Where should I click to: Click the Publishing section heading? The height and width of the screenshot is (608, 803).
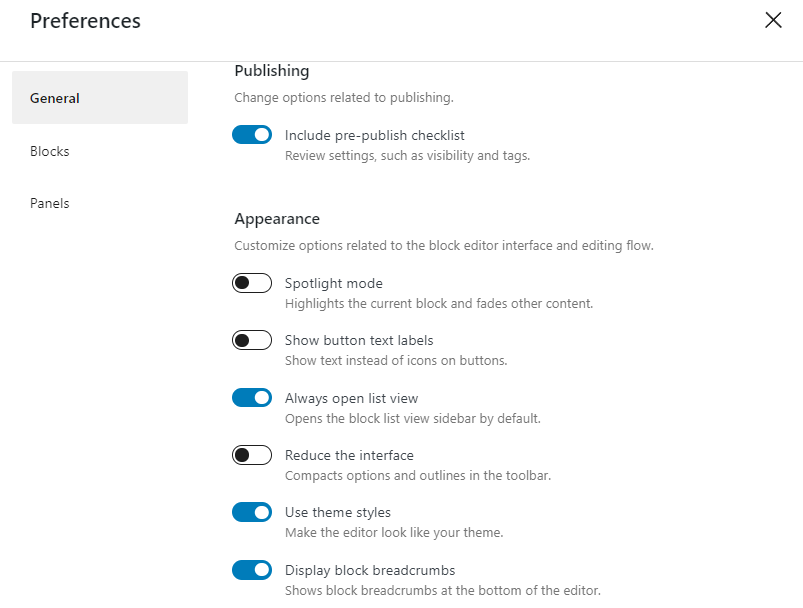pyautogui.click(x=271, y=71)
